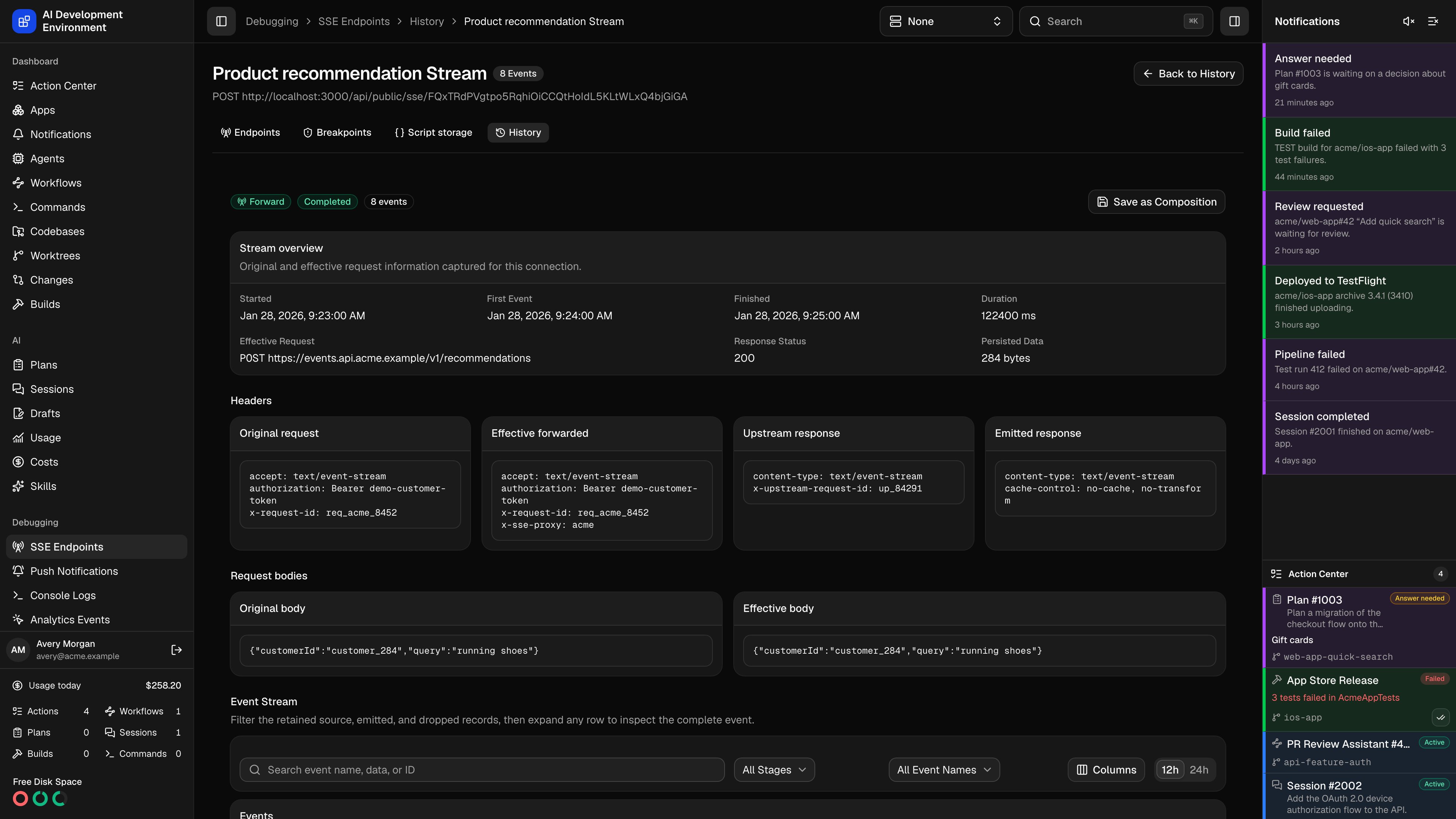Select the 12h time range toggle

1169,770
